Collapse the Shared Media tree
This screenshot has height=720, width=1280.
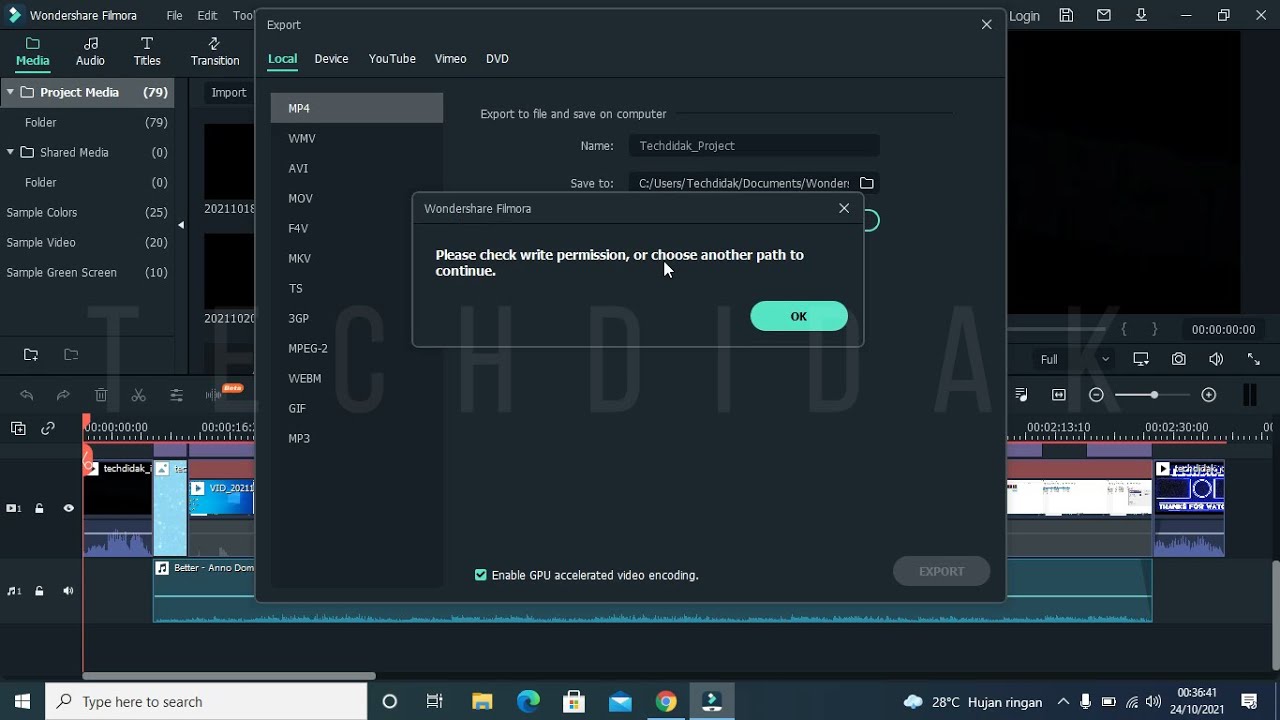coord(10,152)
